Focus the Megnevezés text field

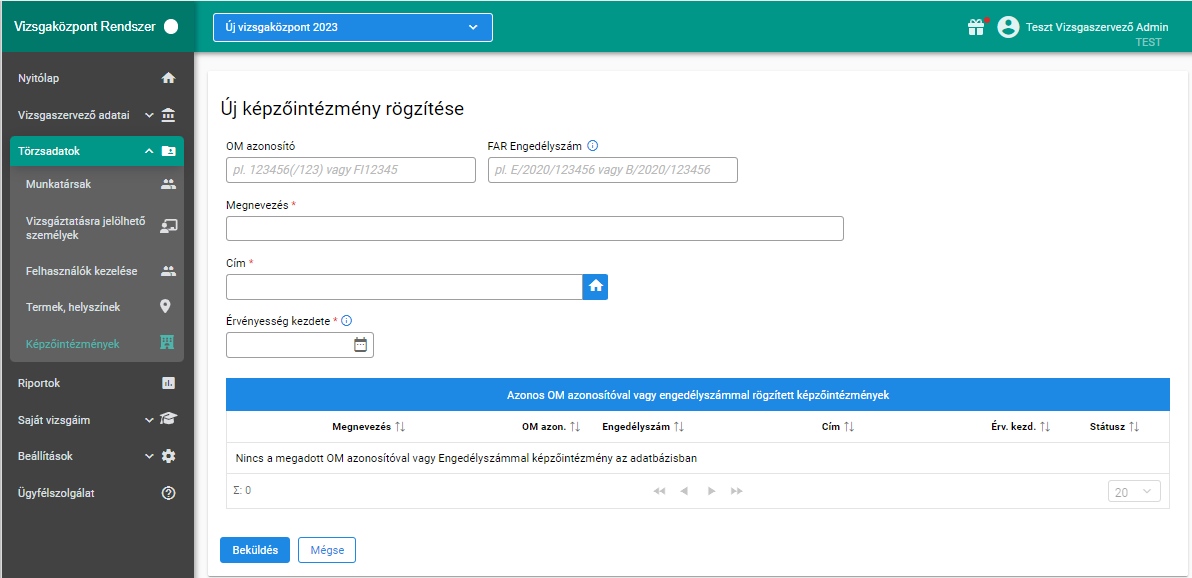pyautogui.click(x=535, y=228)
